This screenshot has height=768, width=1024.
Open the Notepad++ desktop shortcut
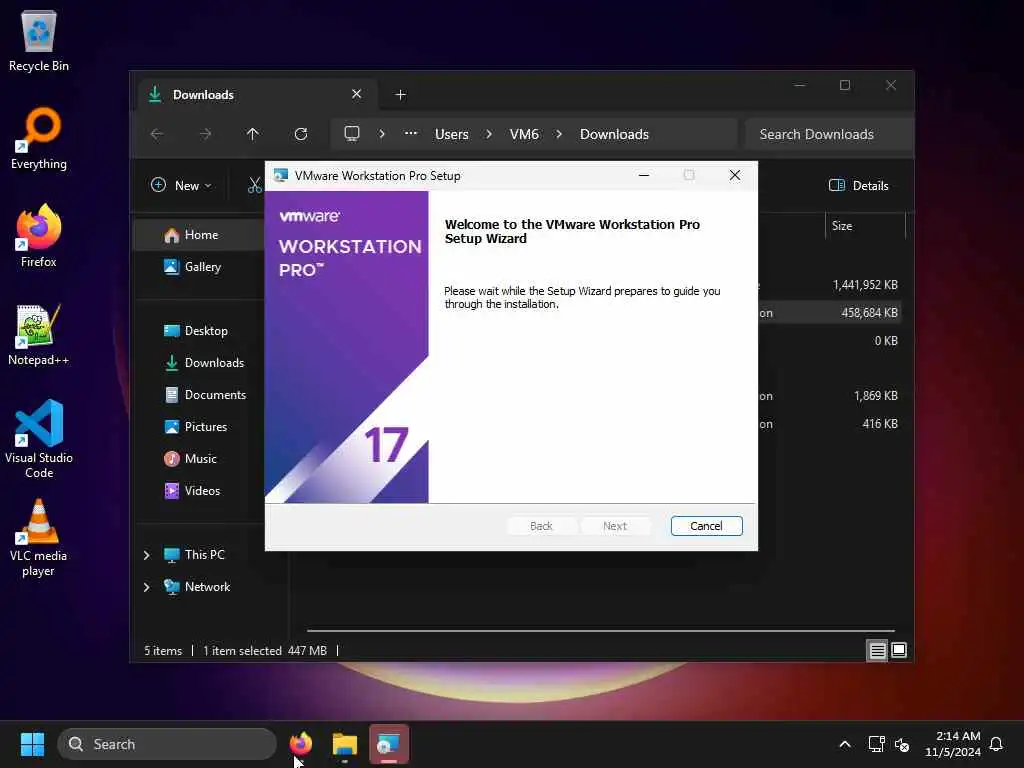39,334
